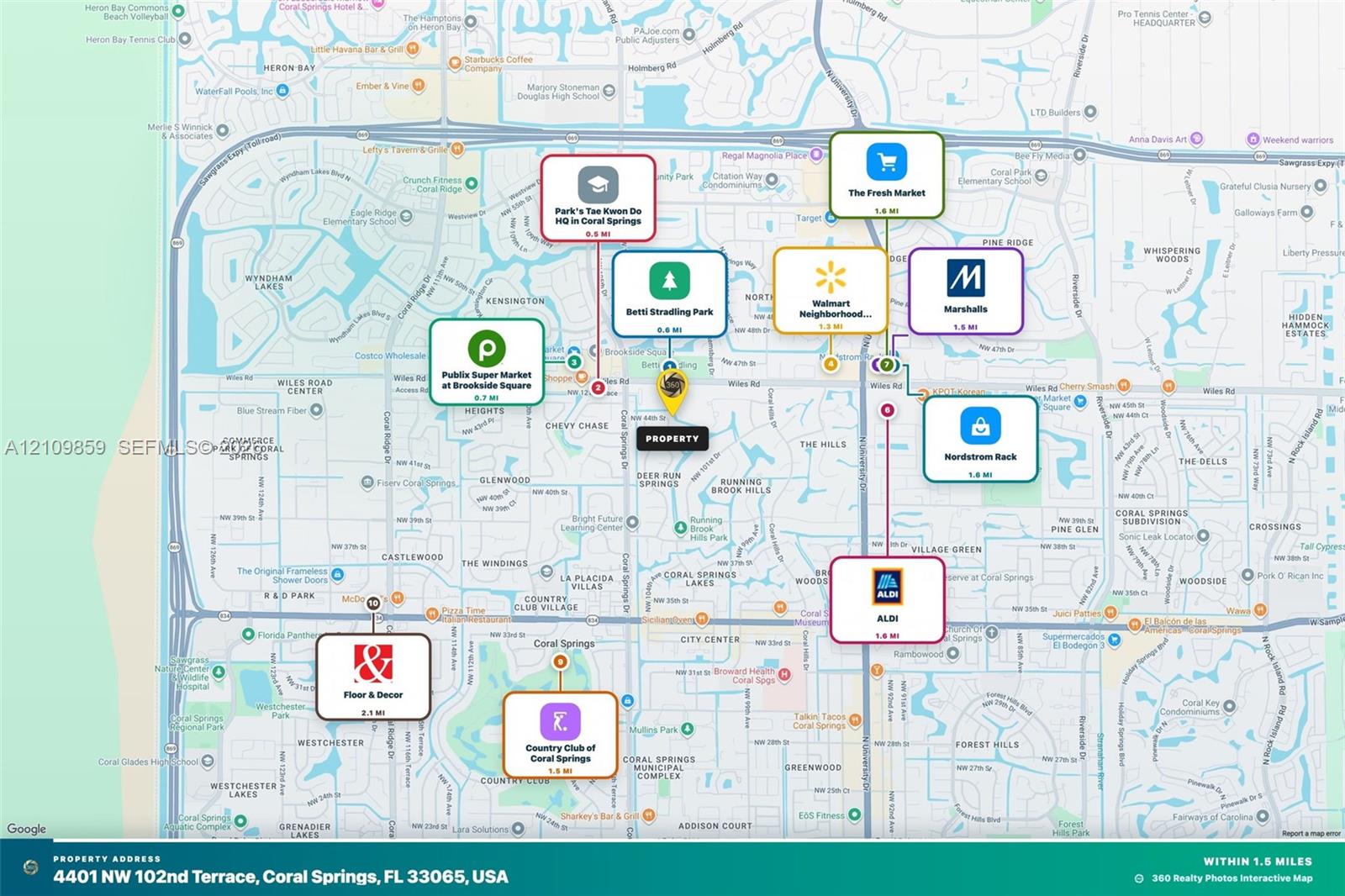Click the Google logo on map

click(x=27, y=829)
